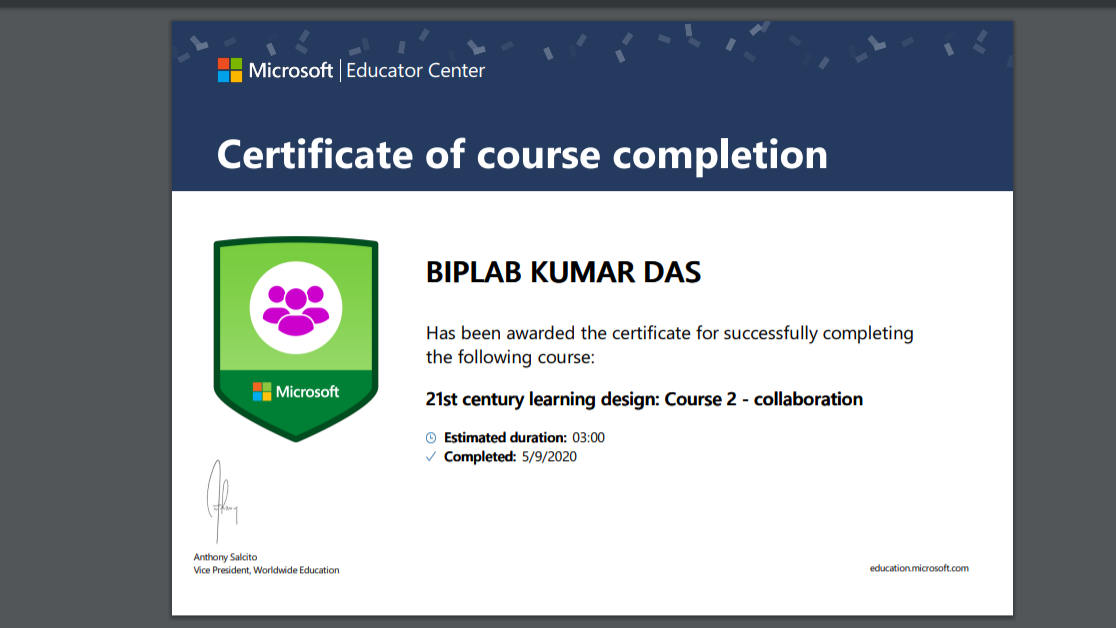Click the Educator Center header text
Image resolution: width=1116 pixels, height=628 pixels.
[416, 70]
